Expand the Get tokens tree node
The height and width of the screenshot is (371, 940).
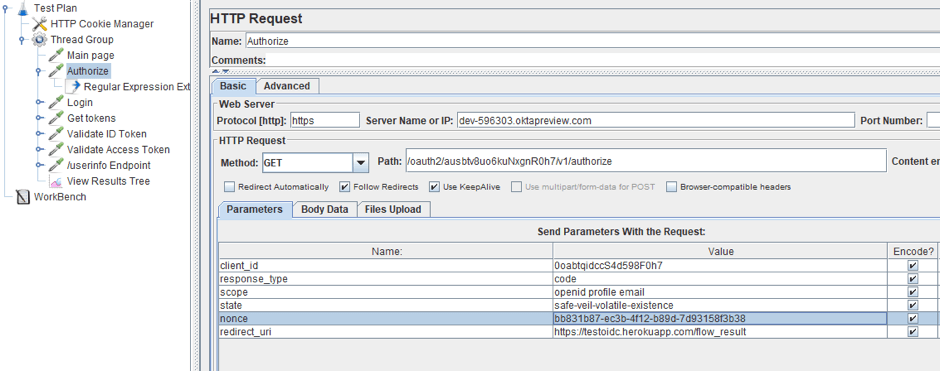(39, 118)
